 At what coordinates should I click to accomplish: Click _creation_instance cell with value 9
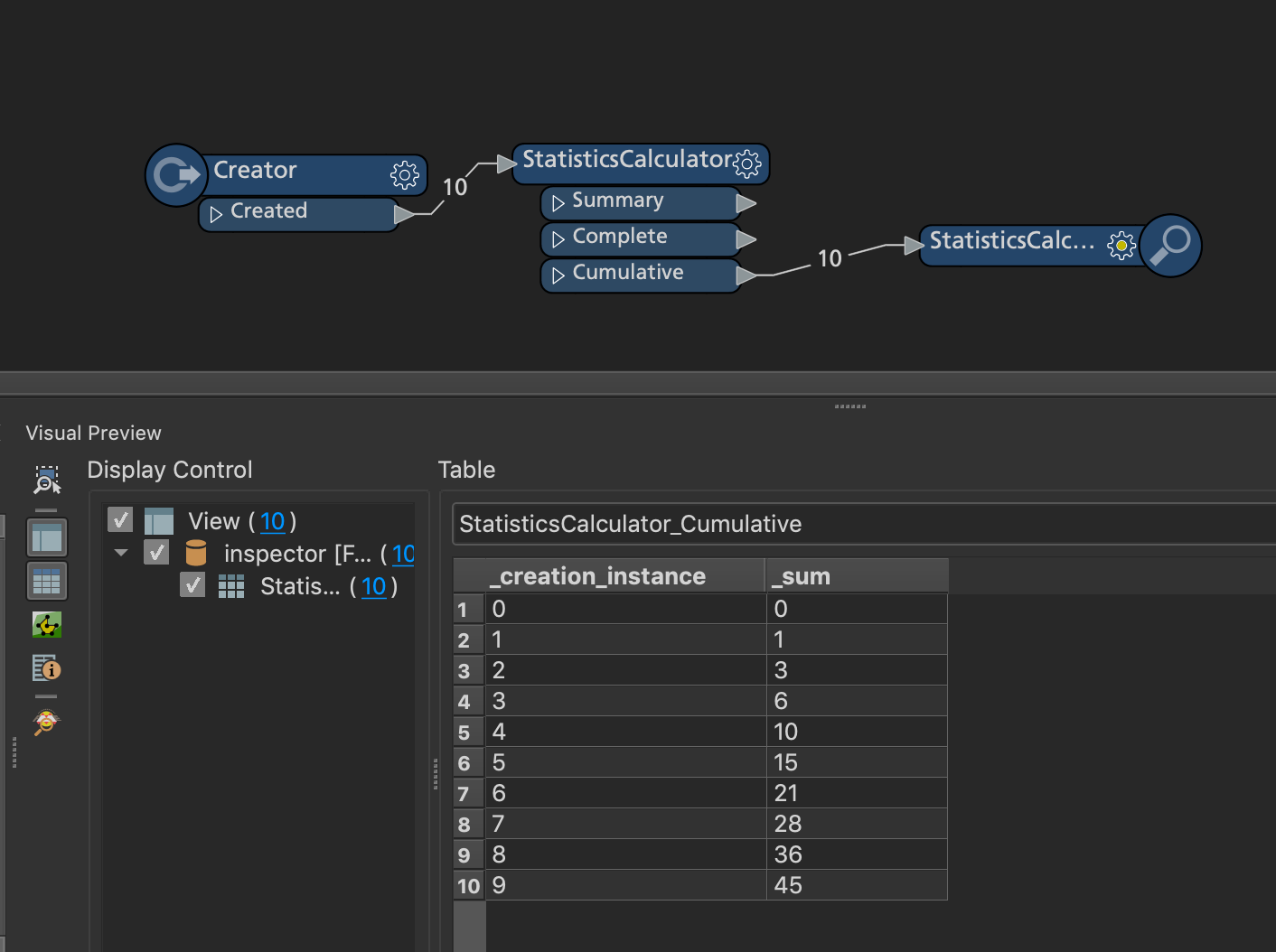(625, 885)
